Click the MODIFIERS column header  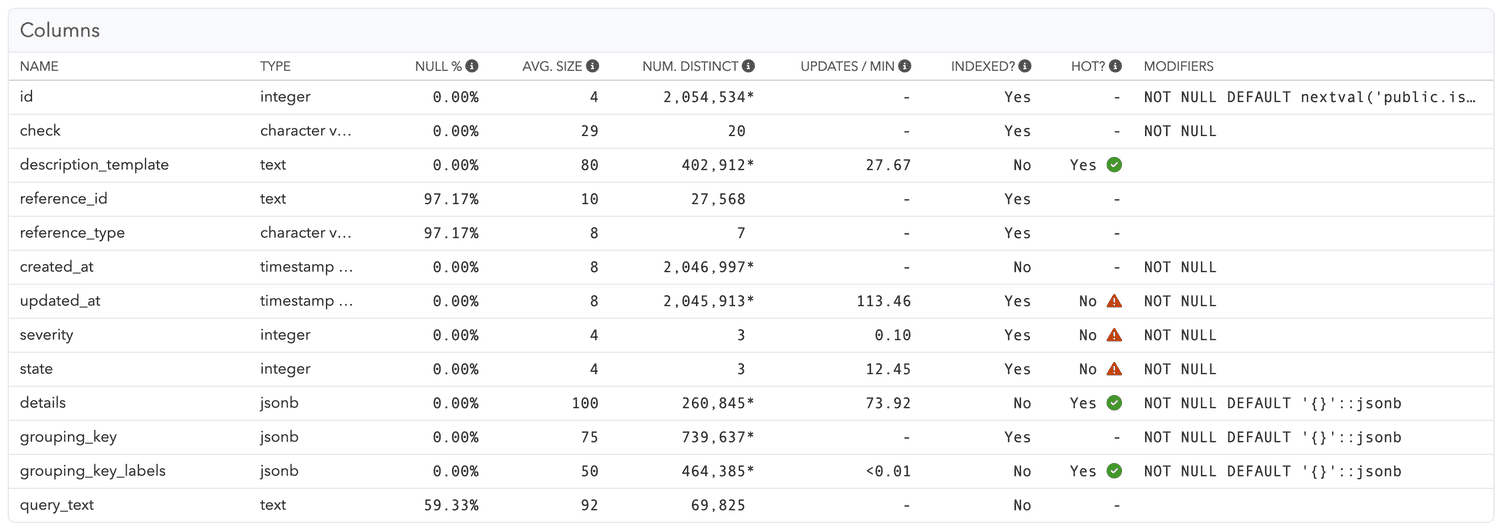pos(1178,66)
